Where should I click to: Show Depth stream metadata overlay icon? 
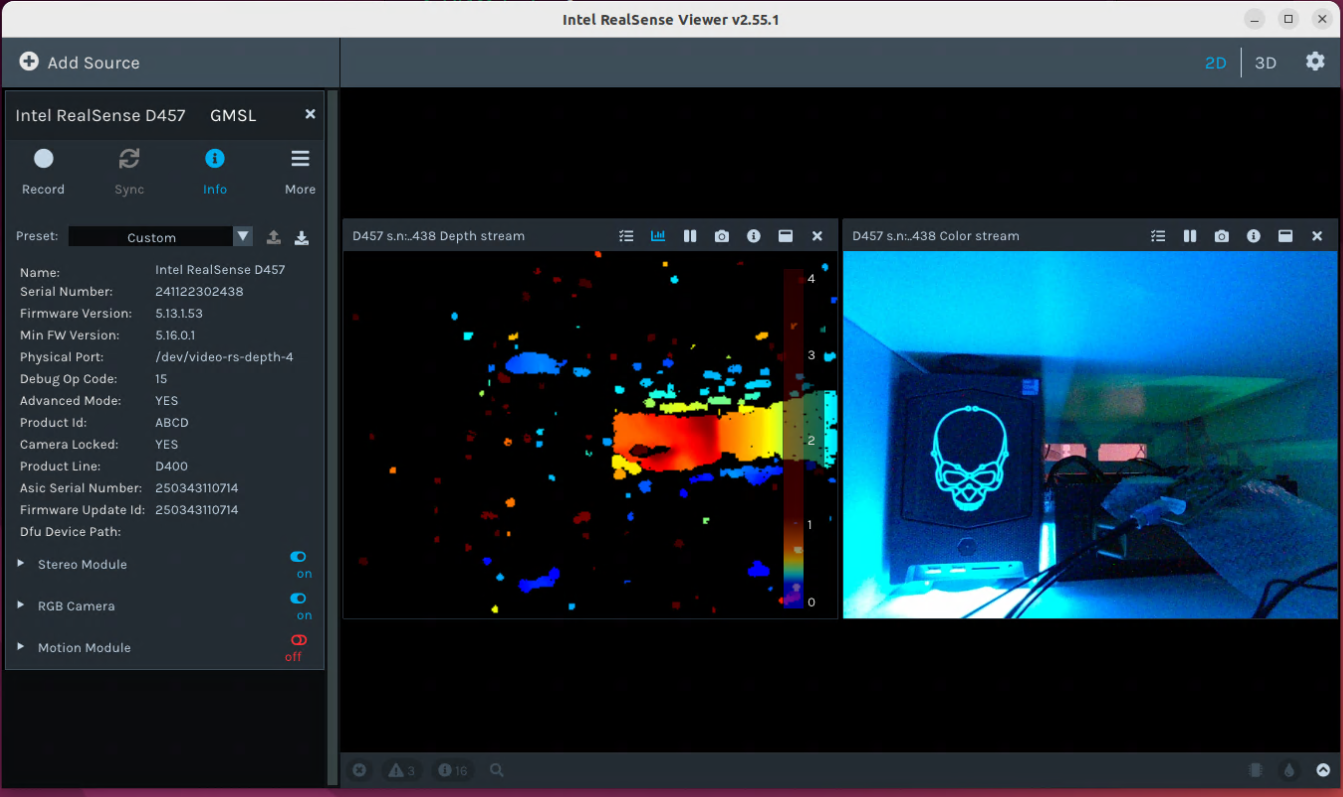point(626,236)
